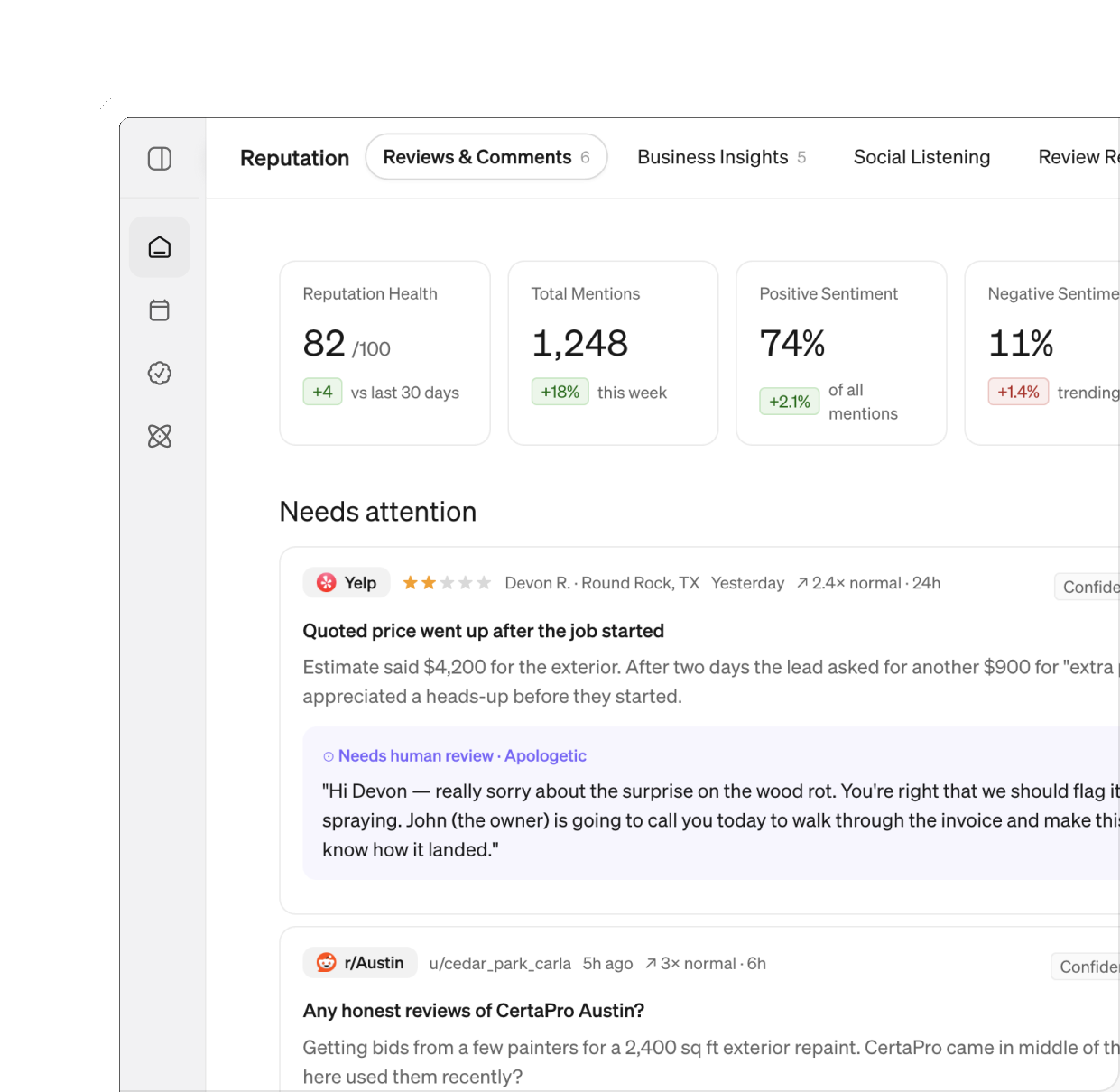The height and width of the screenshot is (1092, 1120).
Task: Open the verified checkmark badge sidebar icon
Action: click(x=160, y=373)
